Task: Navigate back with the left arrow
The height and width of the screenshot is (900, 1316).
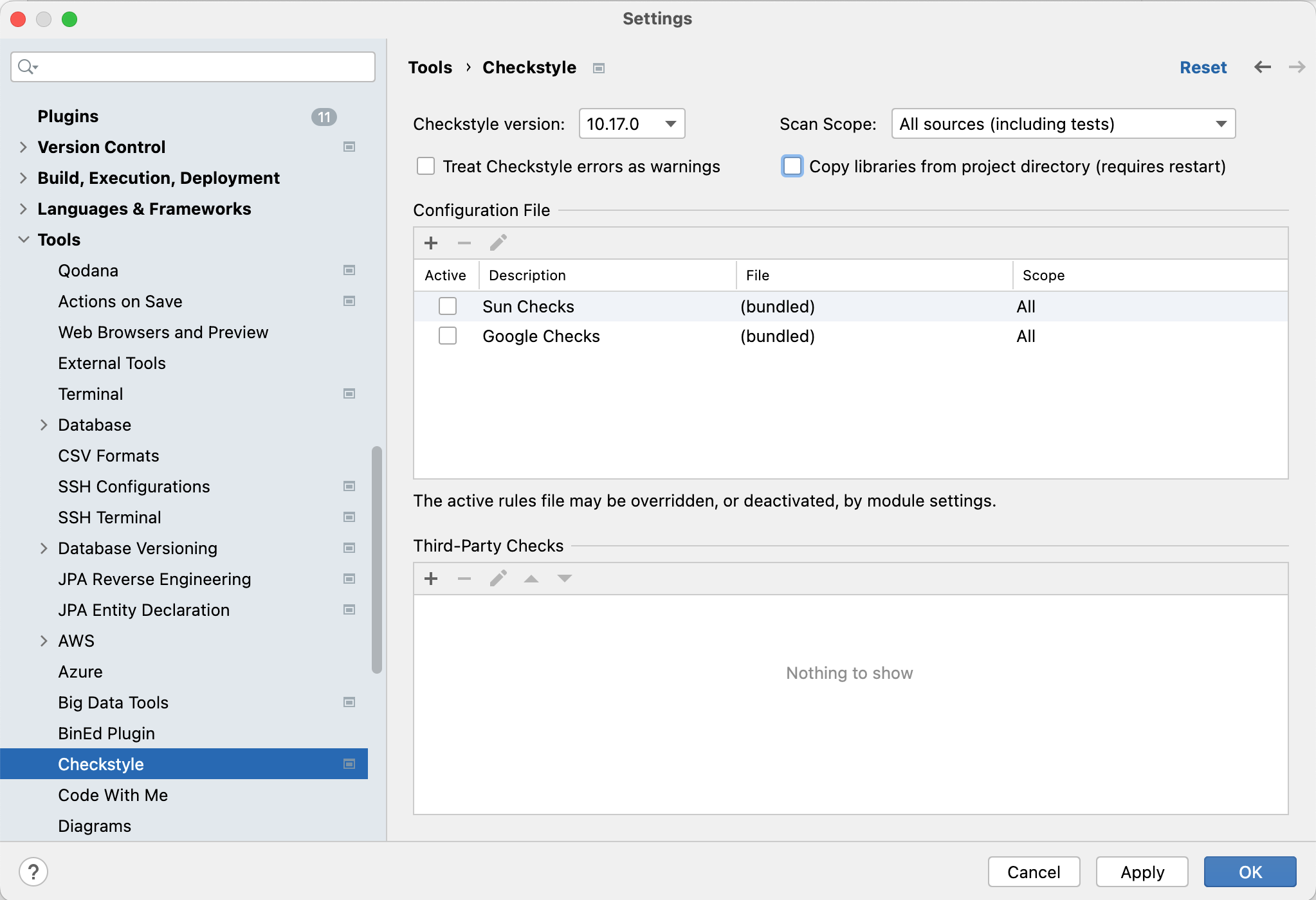Action: pos(1262,67)
